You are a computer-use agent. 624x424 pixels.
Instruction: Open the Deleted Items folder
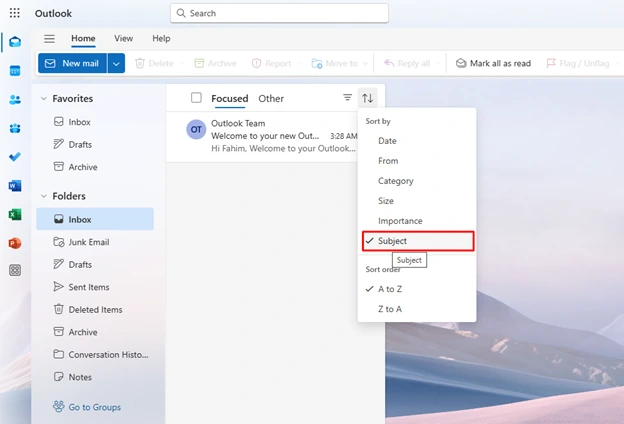tap(95, 309)
